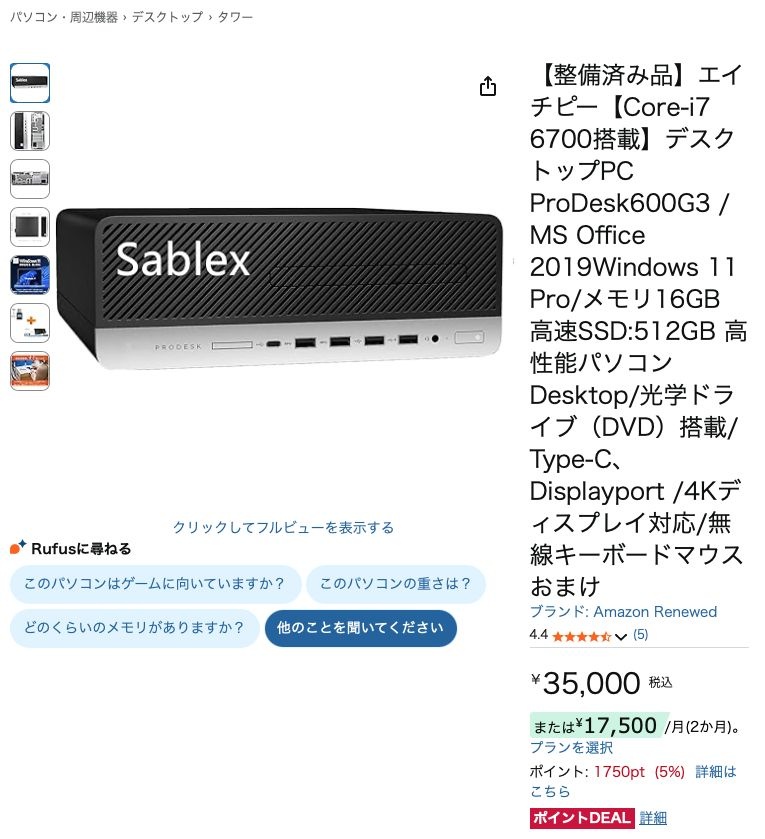Select the fourth thumbnail showing side panel
The width and height of the screenshot is (765, 839).
pos(30,227)
